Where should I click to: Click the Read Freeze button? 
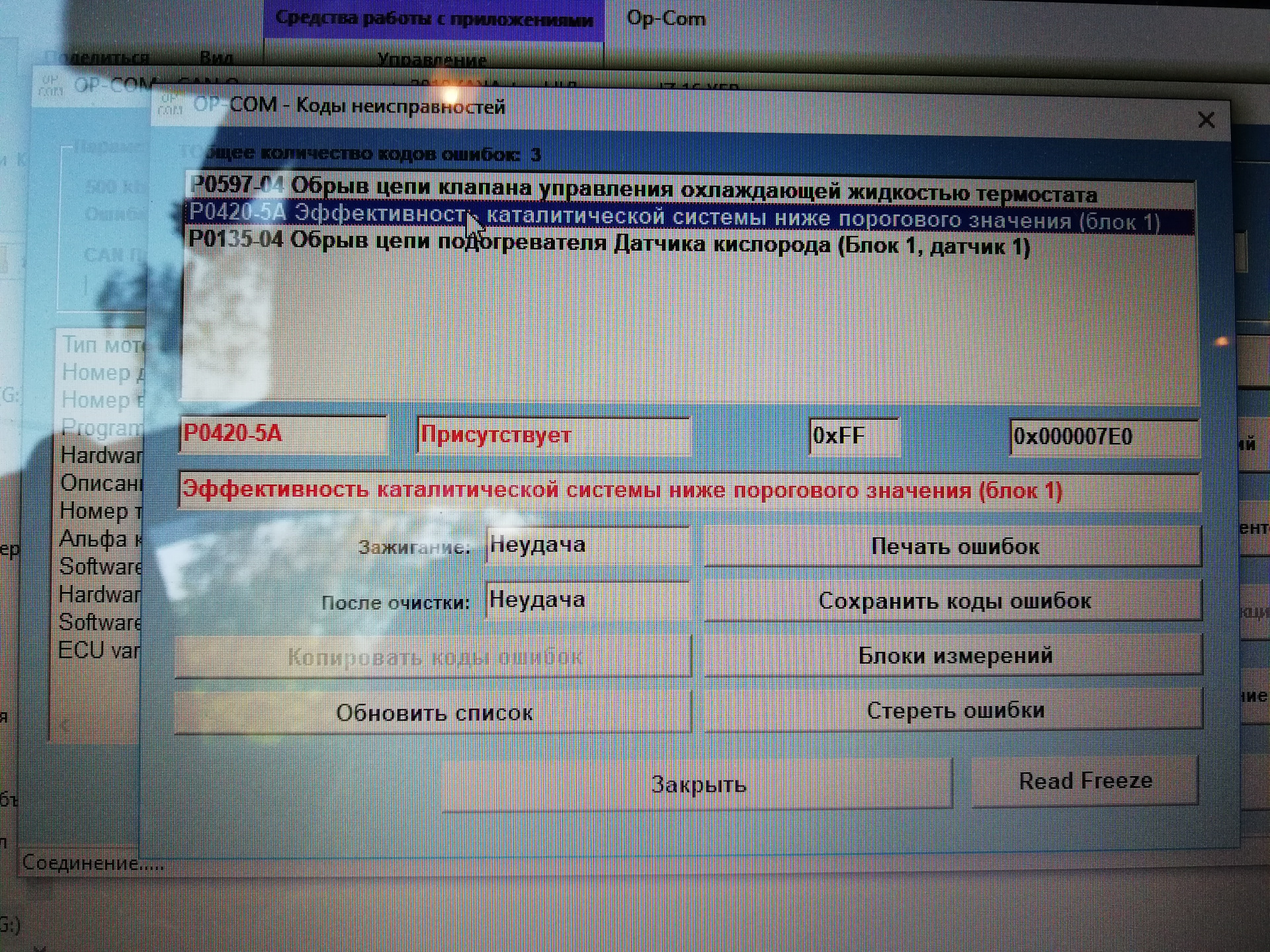pyautogui.click(x=1085, y=781)
